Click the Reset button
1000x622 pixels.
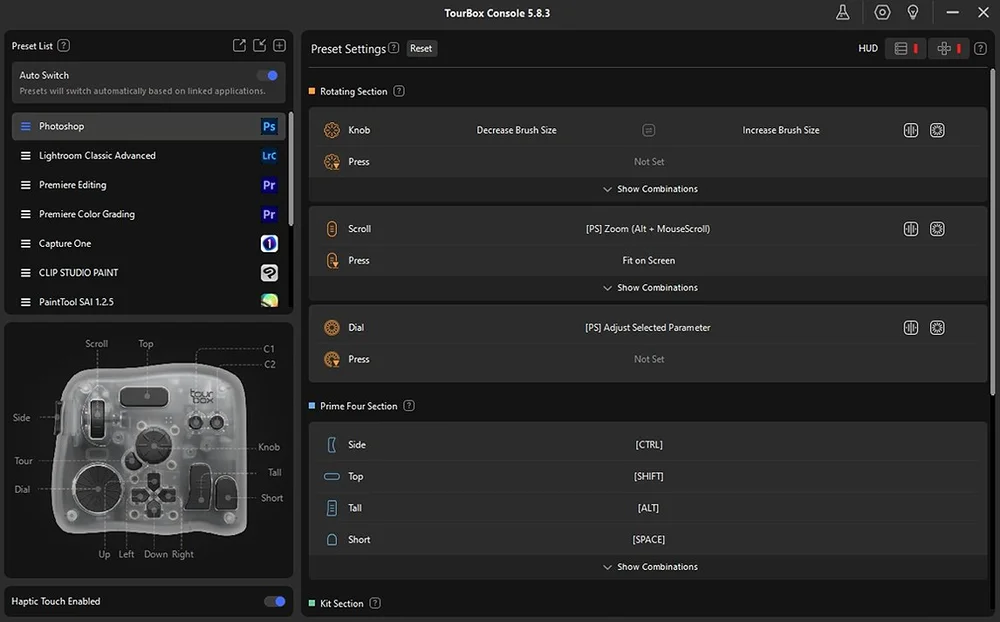click(421, 48)
